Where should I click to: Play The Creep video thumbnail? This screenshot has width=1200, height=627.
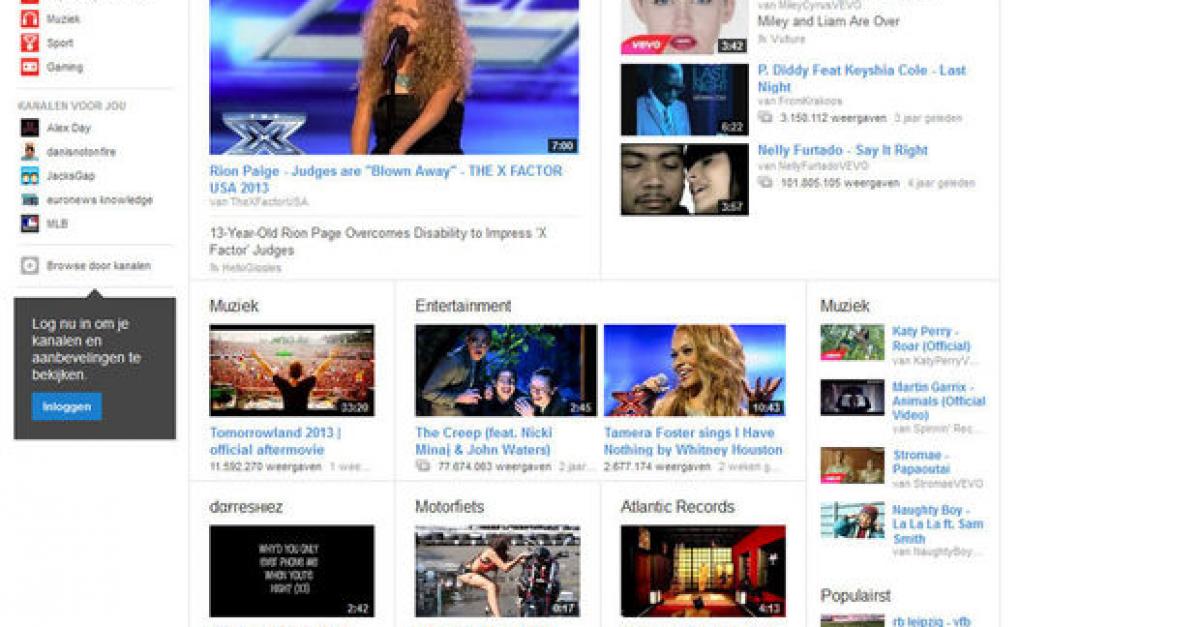506,370
